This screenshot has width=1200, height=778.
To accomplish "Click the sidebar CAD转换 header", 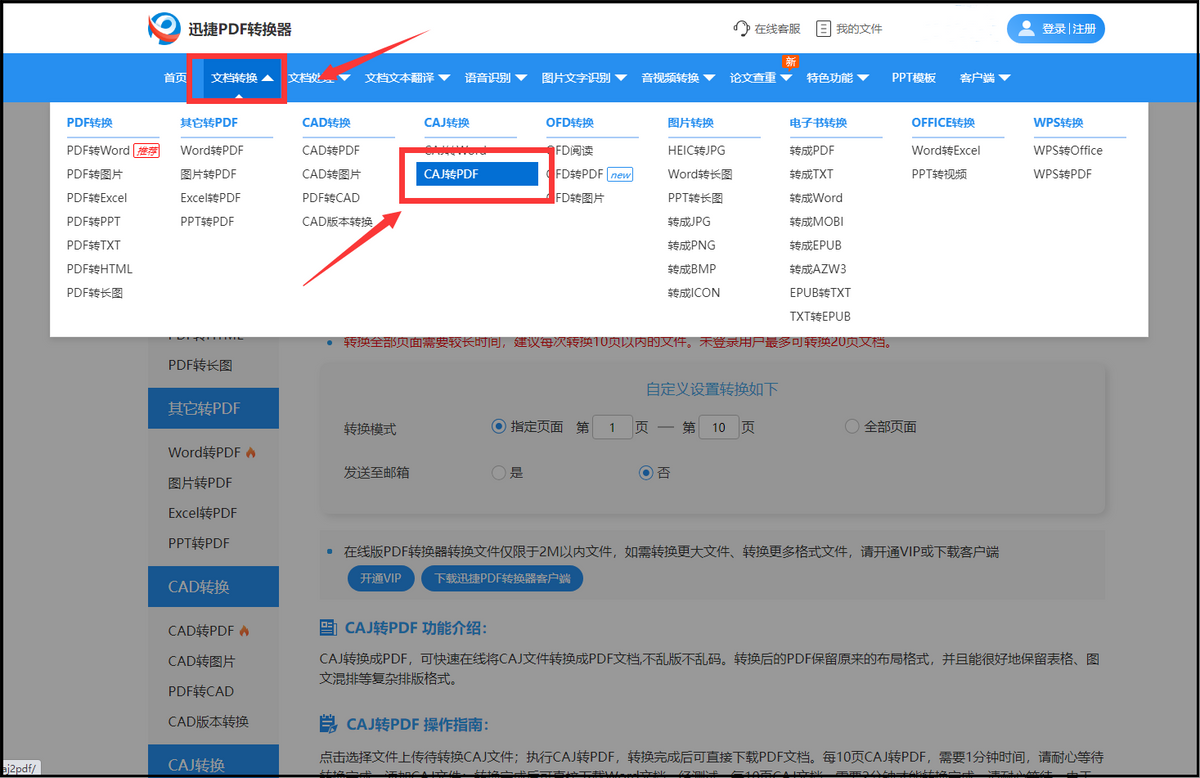I will point(213,587).
